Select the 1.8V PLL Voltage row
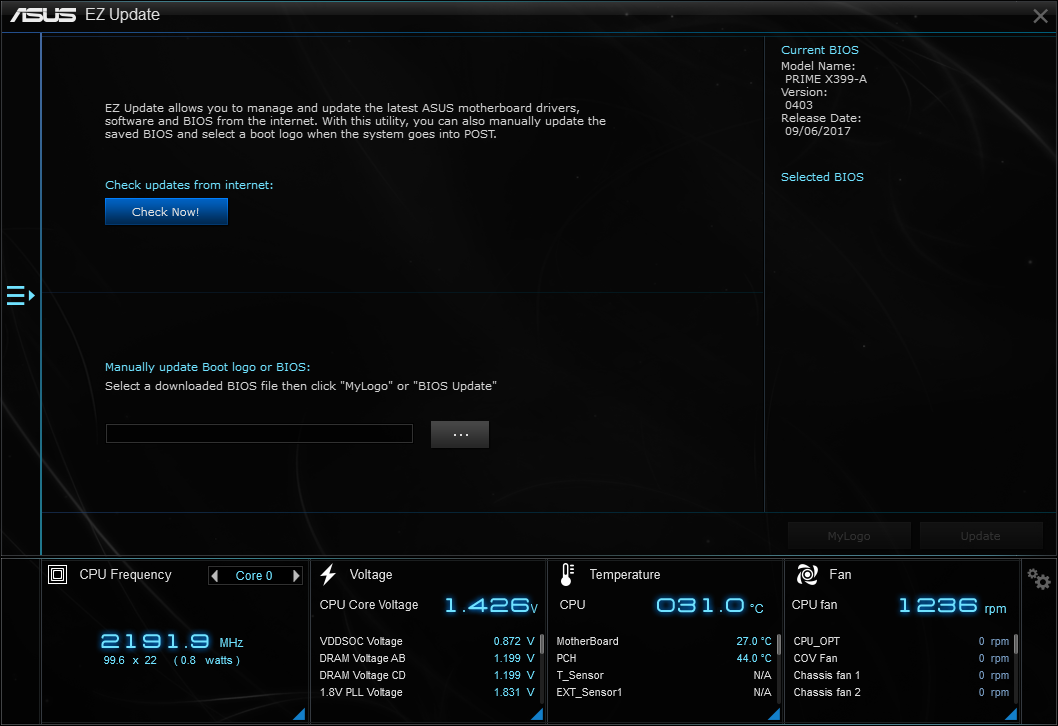Viewport: 1058px width, 726px height. pos(426,692)
